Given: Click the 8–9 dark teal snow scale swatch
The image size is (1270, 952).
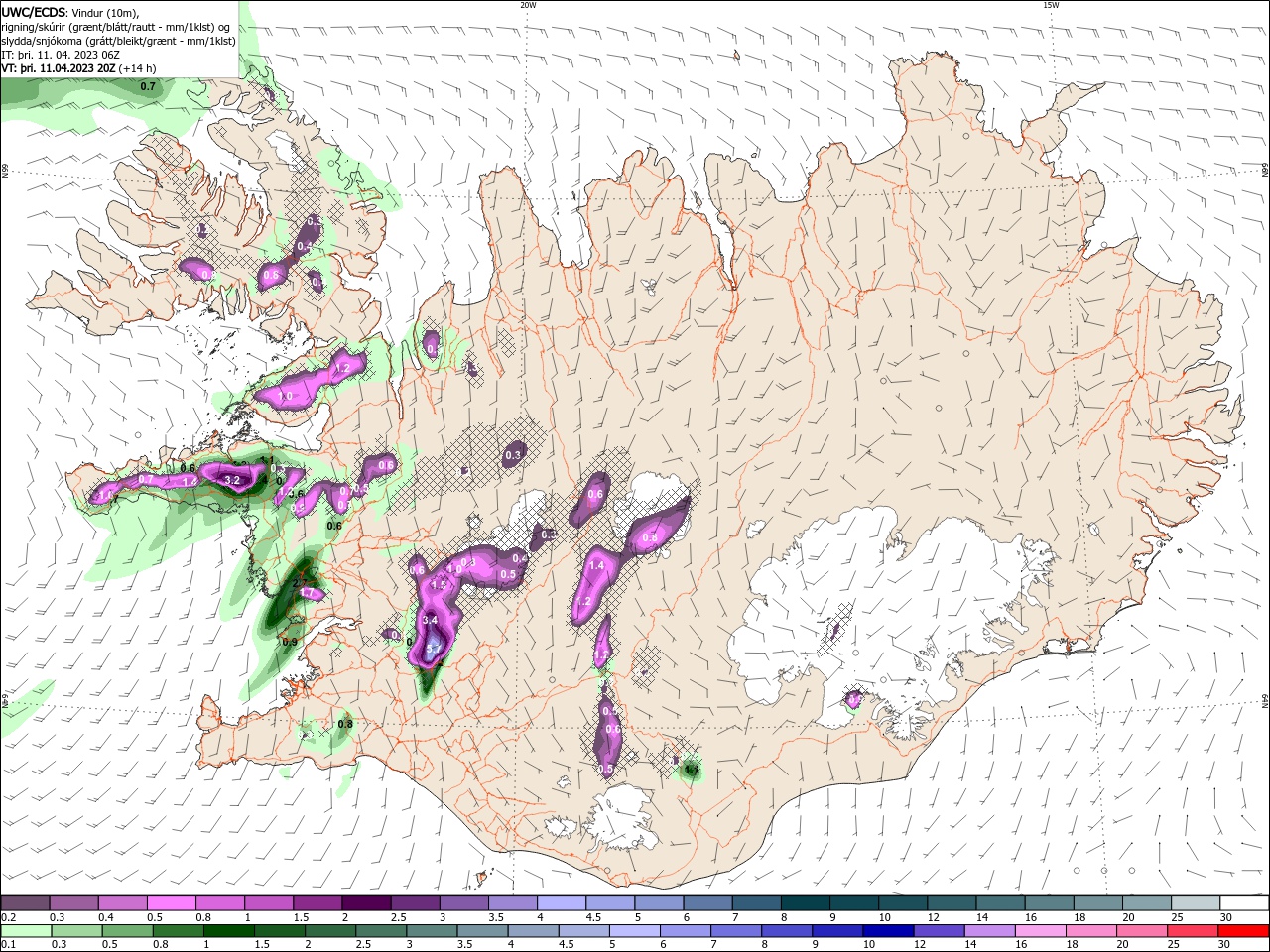Looking at the screenshot, I should 805,903.
